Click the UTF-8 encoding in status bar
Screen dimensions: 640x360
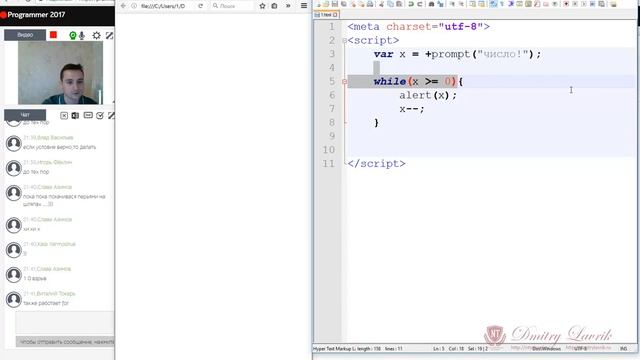click(x=580, y=349)
